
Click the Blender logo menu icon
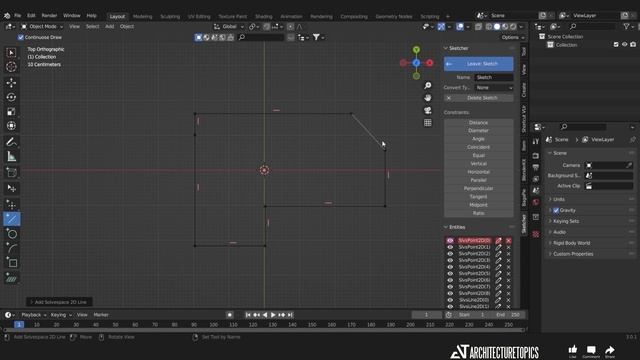[x=7, y=16]
